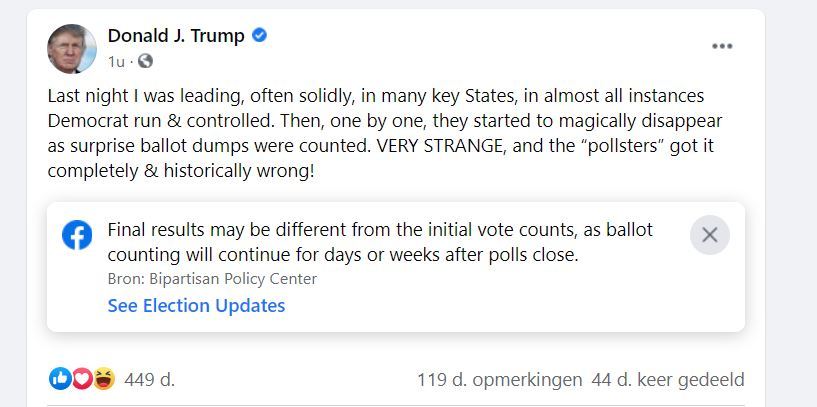817x407 pixels.
Task: Open the 449 d. reactions count
Action: pyautogui.click(x=150, y=380)
